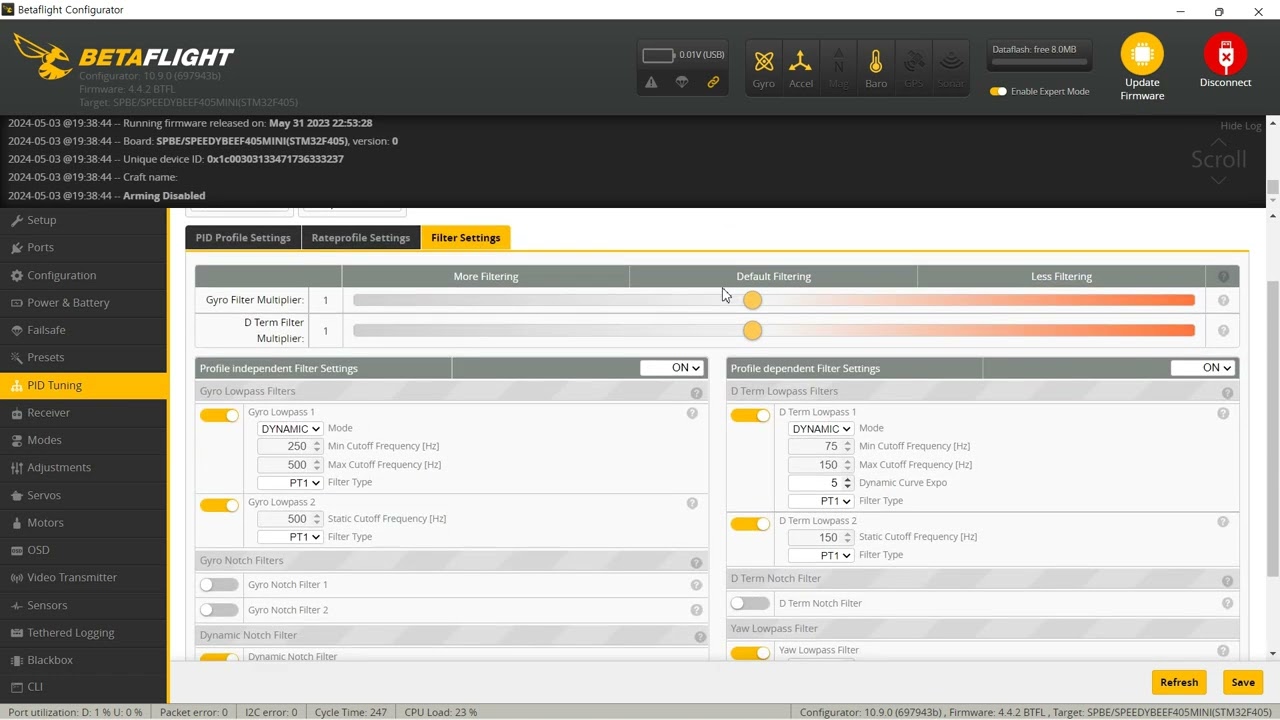The height and width of the screenshot is (720, 1280).
Task: Click the link status icon
Action: point(713,83)
